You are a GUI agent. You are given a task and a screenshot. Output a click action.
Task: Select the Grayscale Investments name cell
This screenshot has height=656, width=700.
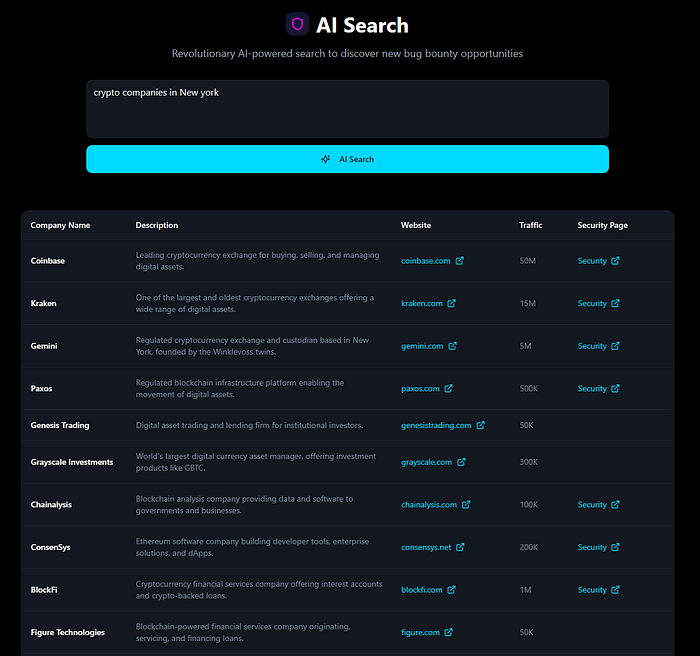pyautogui.click(x=72, y=462)
